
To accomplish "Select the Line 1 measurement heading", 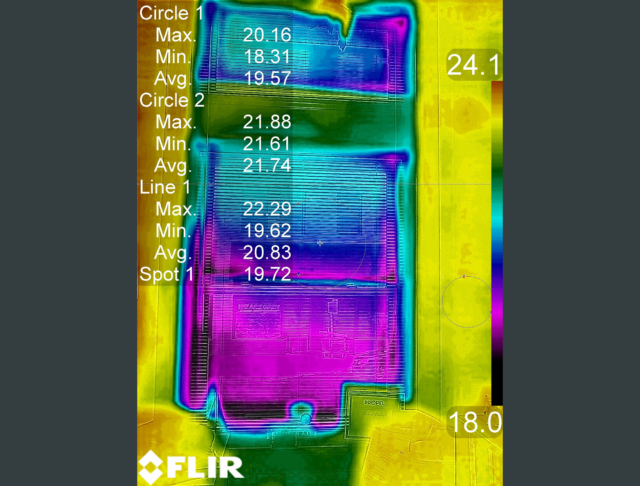I will pyautogui.click(x=165, y=187).
